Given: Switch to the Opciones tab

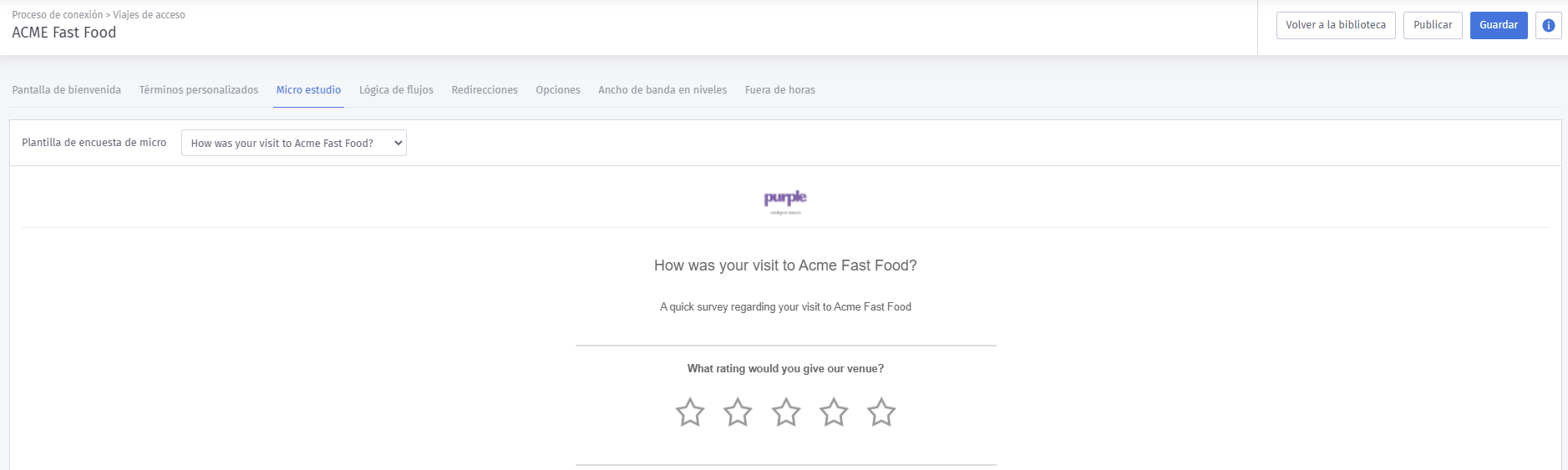Looking at the screenshot, I should click(x=558, y=90).
